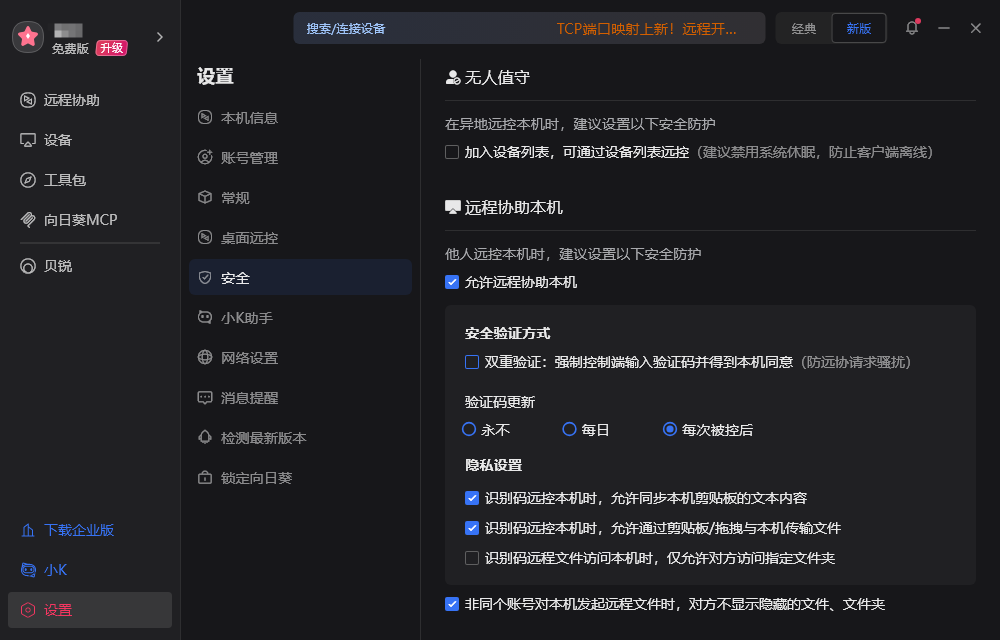Open 本机信息 settings page
Image resolution: width=1000 pixels, height=640 pixels.
[x=300, y=117]
